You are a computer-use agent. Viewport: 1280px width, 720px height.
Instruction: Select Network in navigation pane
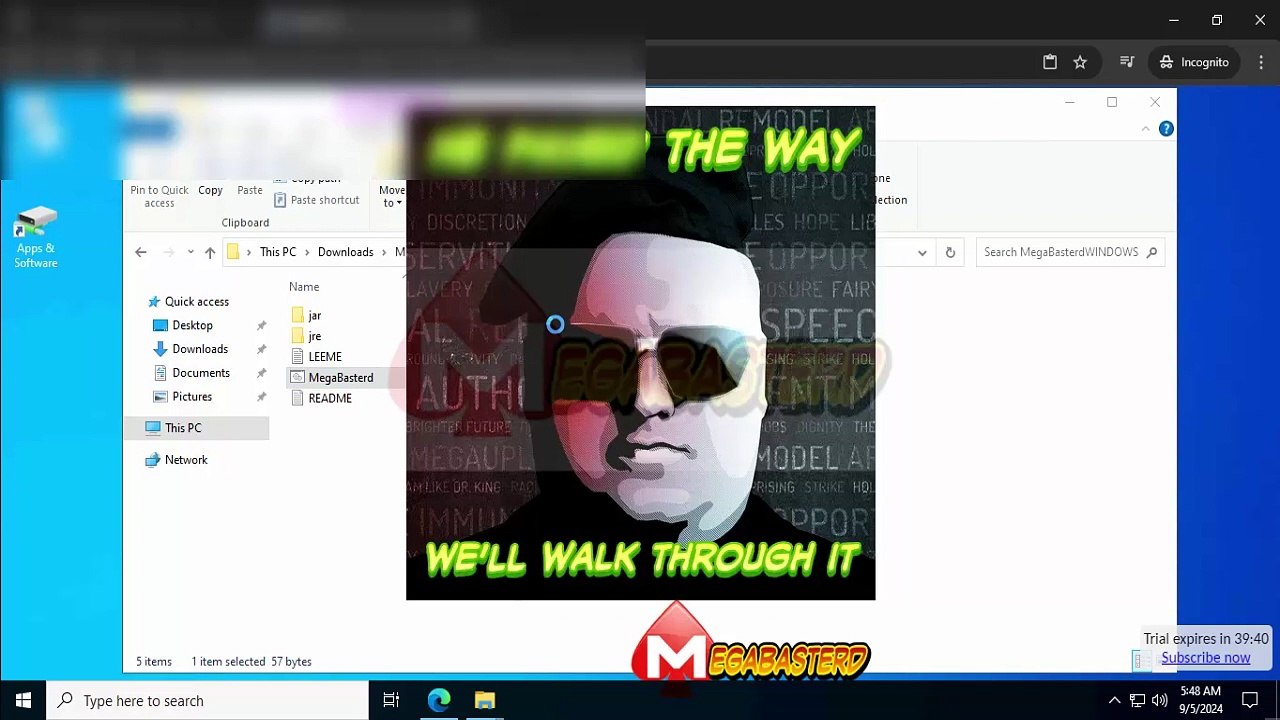coord(186,460)
